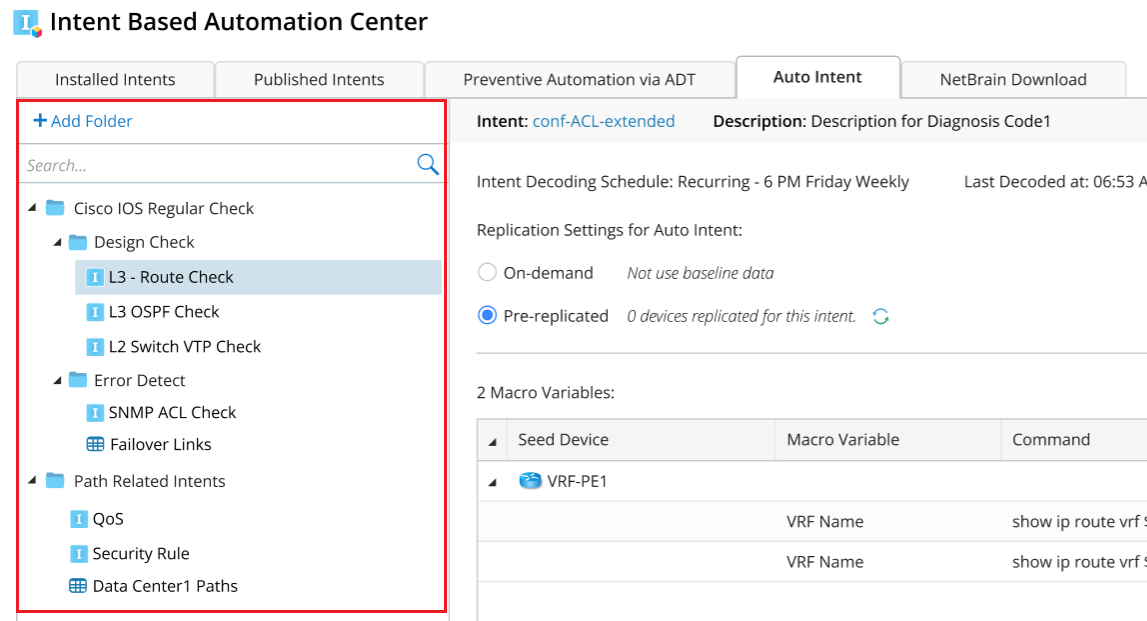Click the second show ip route vrf command

coord(1079,562)
